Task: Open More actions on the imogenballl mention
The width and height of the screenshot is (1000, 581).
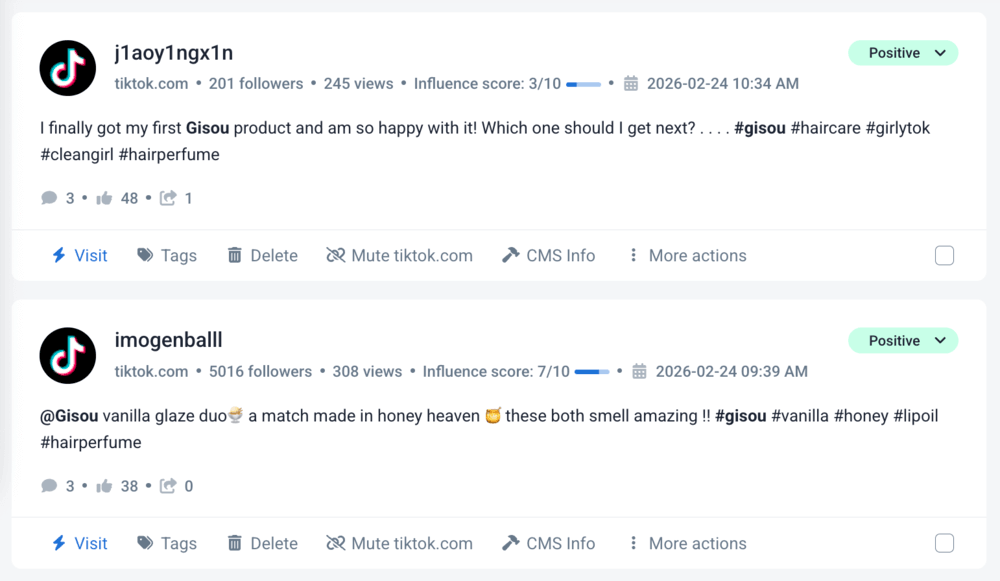Action: coord(688,544)
